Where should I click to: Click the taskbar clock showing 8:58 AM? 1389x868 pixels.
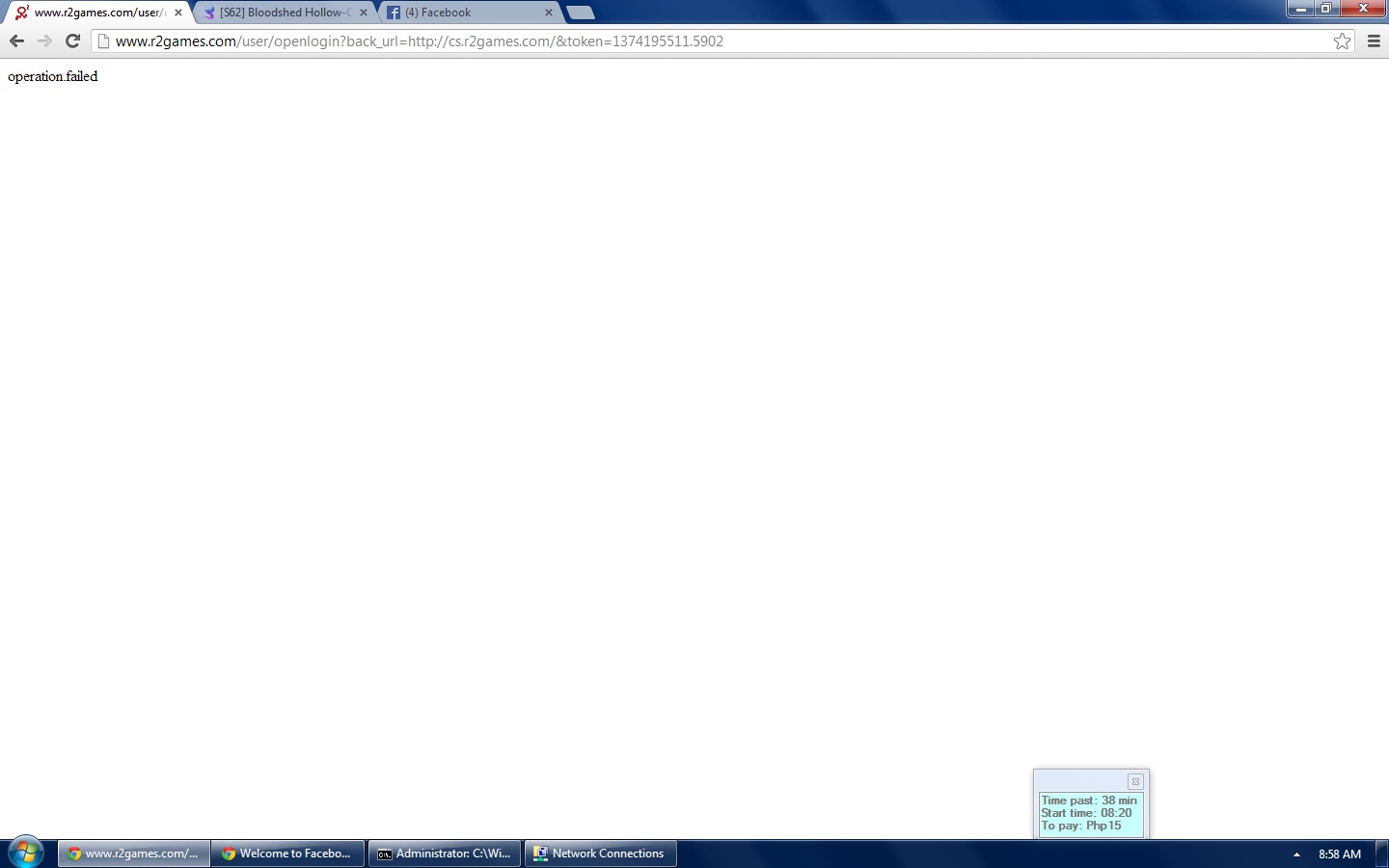1340,854
